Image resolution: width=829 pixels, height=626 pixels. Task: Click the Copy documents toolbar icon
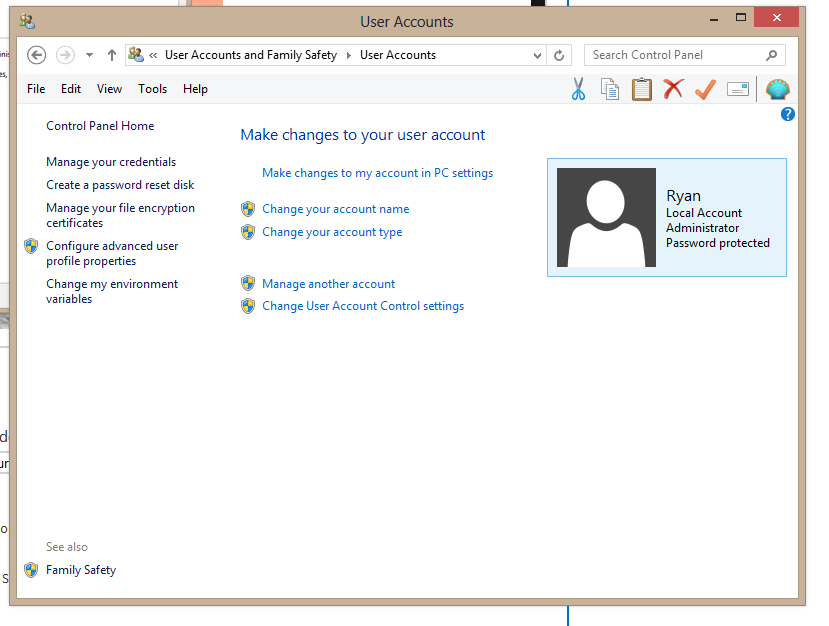(610, 89)
